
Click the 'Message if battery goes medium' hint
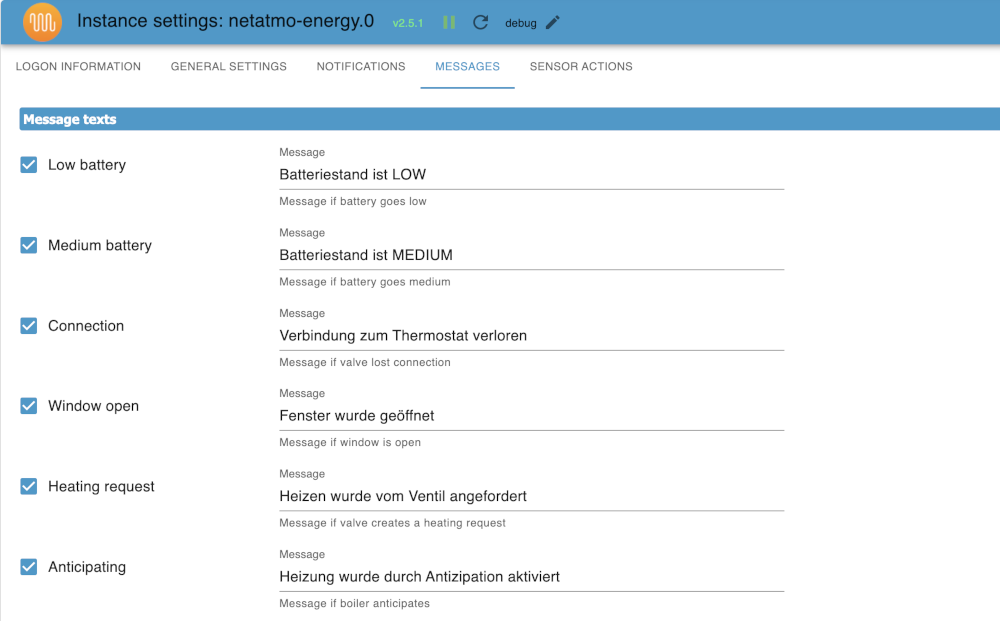tap(365, 282)
